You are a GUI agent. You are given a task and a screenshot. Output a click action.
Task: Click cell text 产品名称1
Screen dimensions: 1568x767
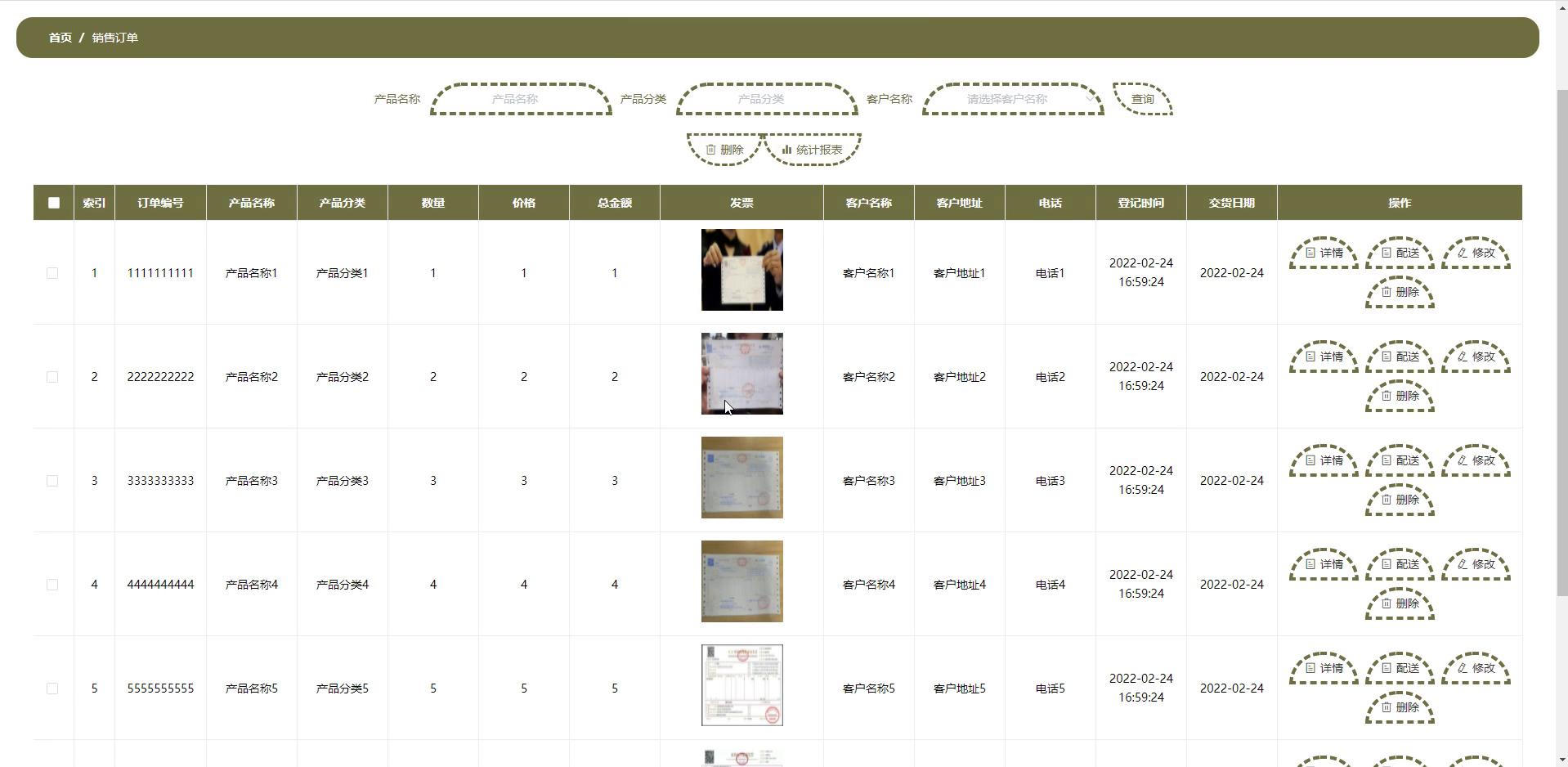pos(252,273)
